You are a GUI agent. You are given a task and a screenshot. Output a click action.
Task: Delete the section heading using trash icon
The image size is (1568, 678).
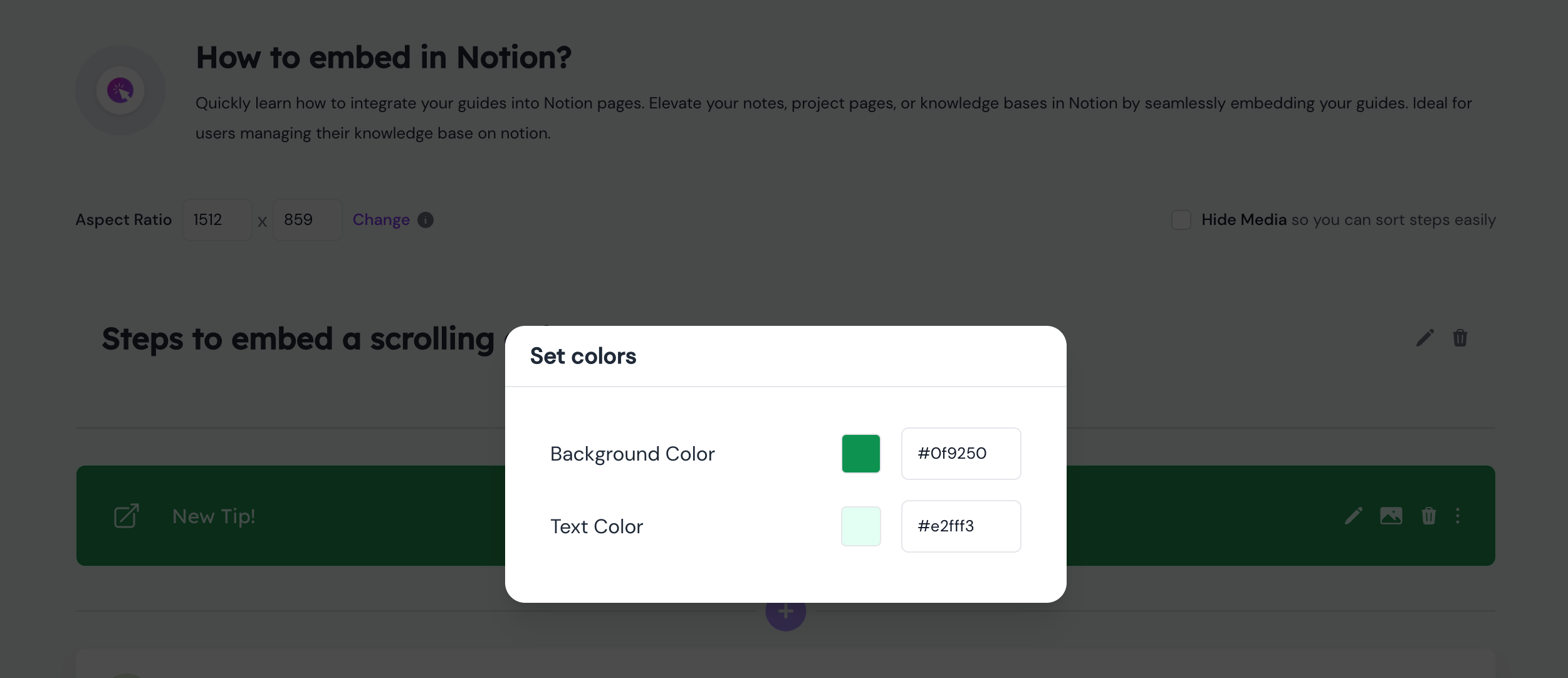1460,338
